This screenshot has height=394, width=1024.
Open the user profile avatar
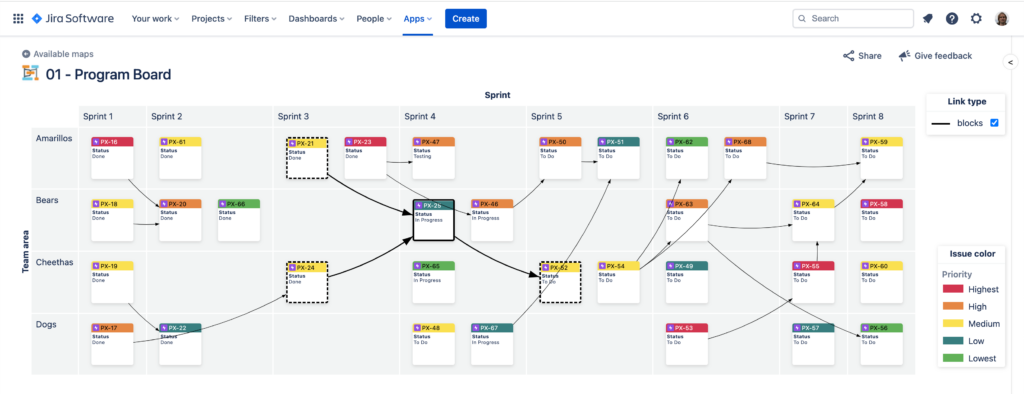click(x=1002, y=19)
